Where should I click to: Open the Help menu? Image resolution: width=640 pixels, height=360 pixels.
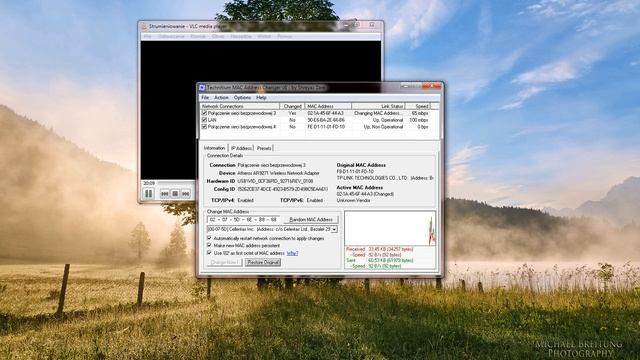261,98
